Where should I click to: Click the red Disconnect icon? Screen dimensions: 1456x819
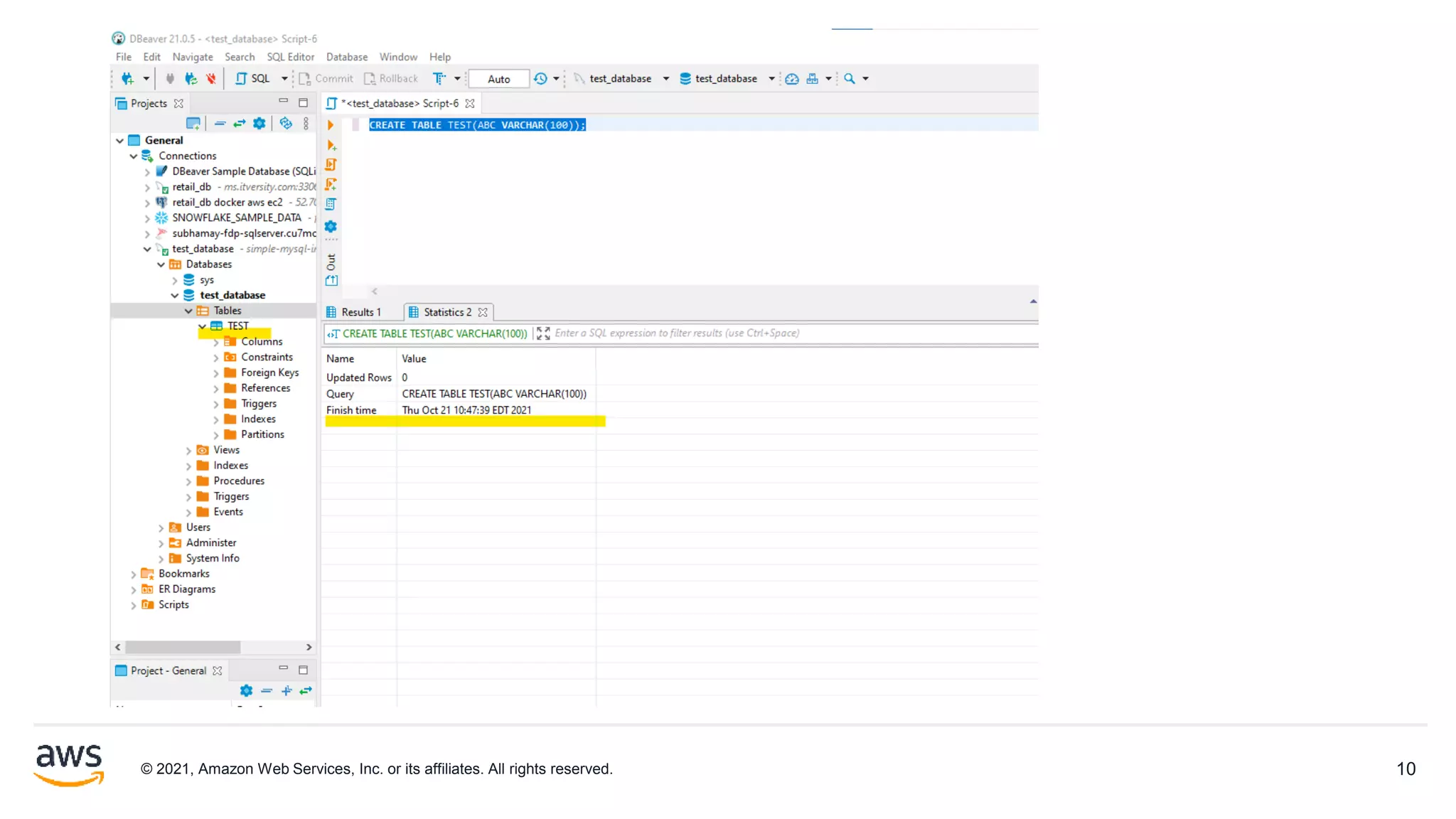point(211,79)
